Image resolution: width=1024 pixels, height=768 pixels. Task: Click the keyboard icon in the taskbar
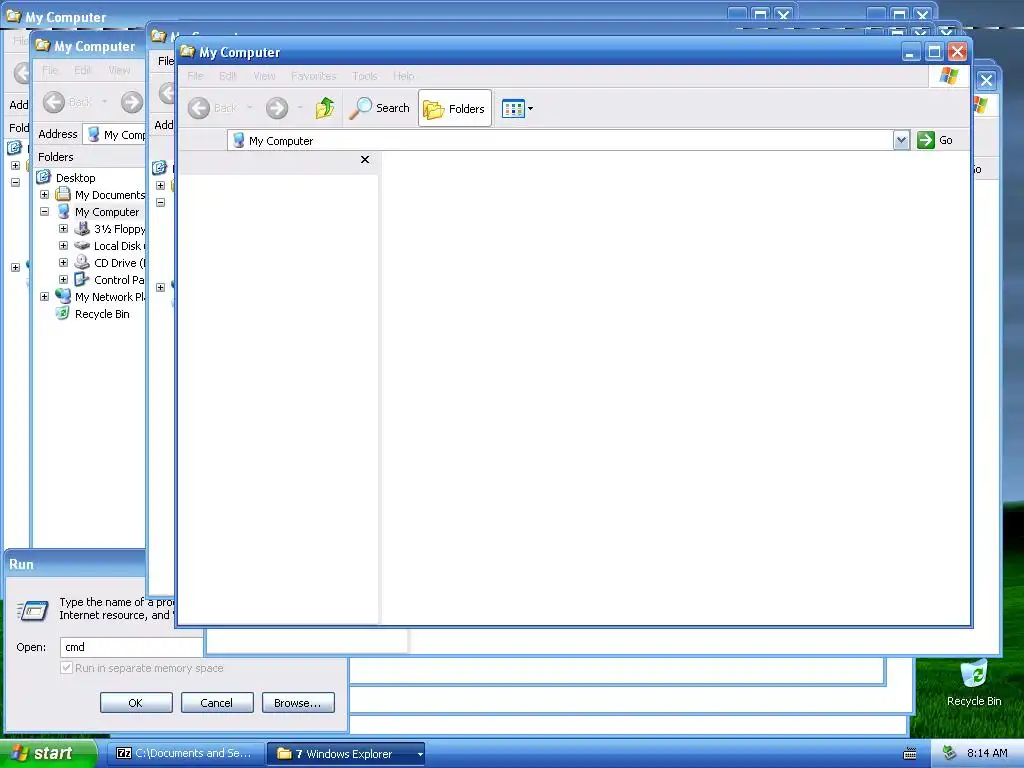coord(910,754)
